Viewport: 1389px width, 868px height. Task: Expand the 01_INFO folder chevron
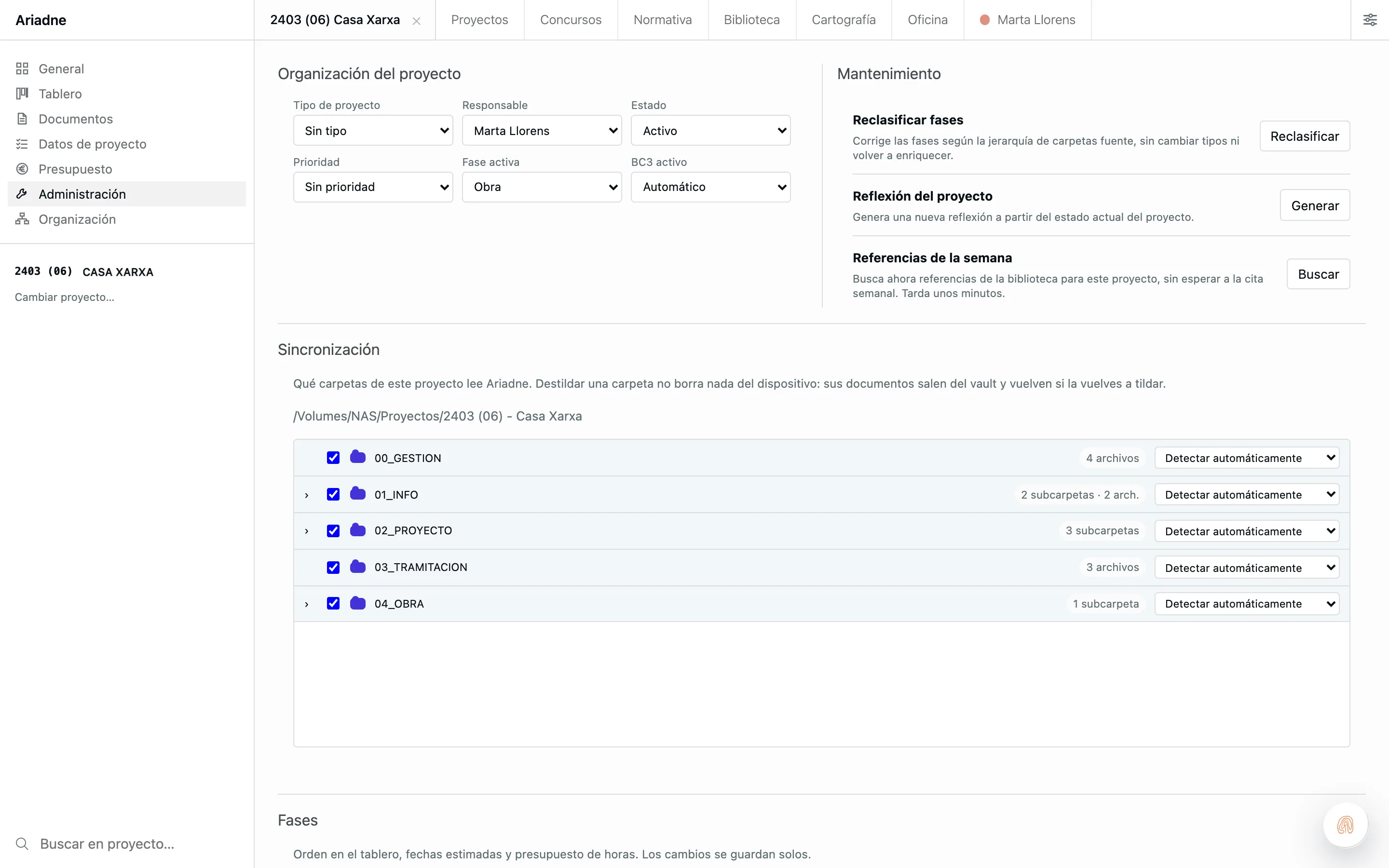coord(307,495)
